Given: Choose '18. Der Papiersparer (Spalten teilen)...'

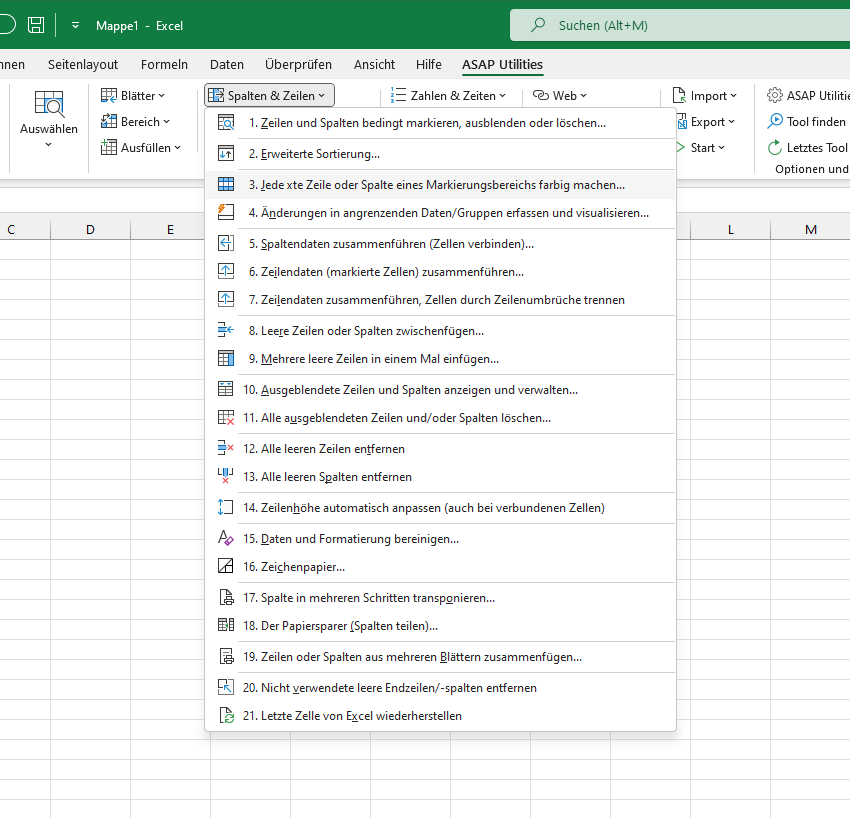Looking at the screenshot, I should coord(440,626).
